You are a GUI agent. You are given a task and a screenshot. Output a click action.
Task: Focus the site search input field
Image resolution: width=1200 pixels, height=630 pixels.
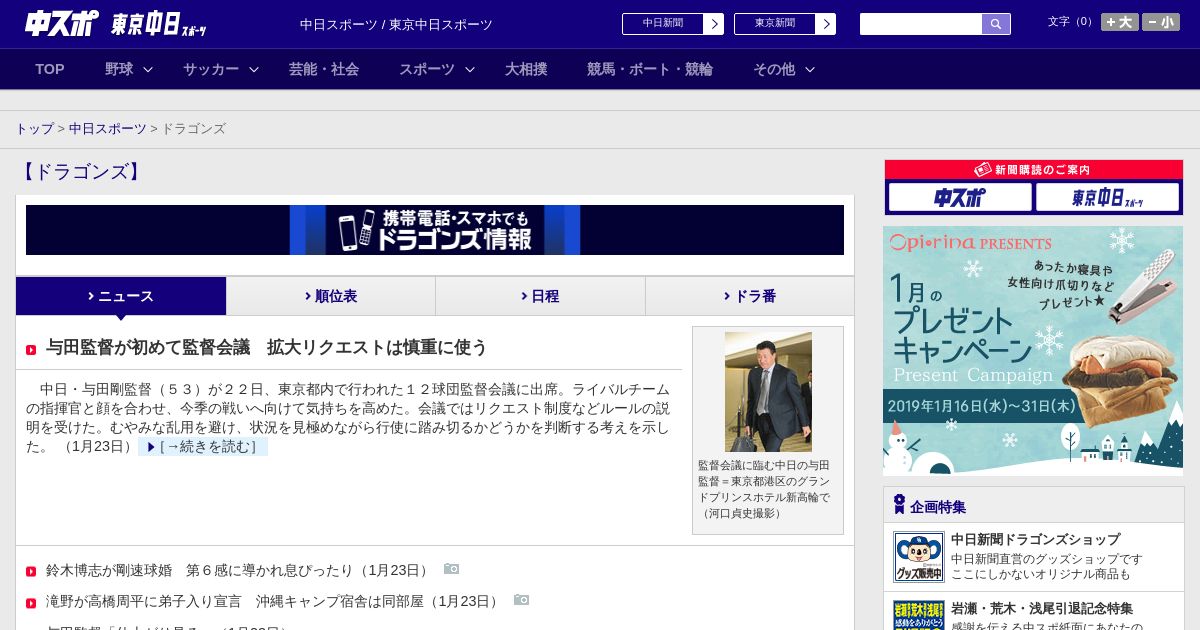pos(921,24)
